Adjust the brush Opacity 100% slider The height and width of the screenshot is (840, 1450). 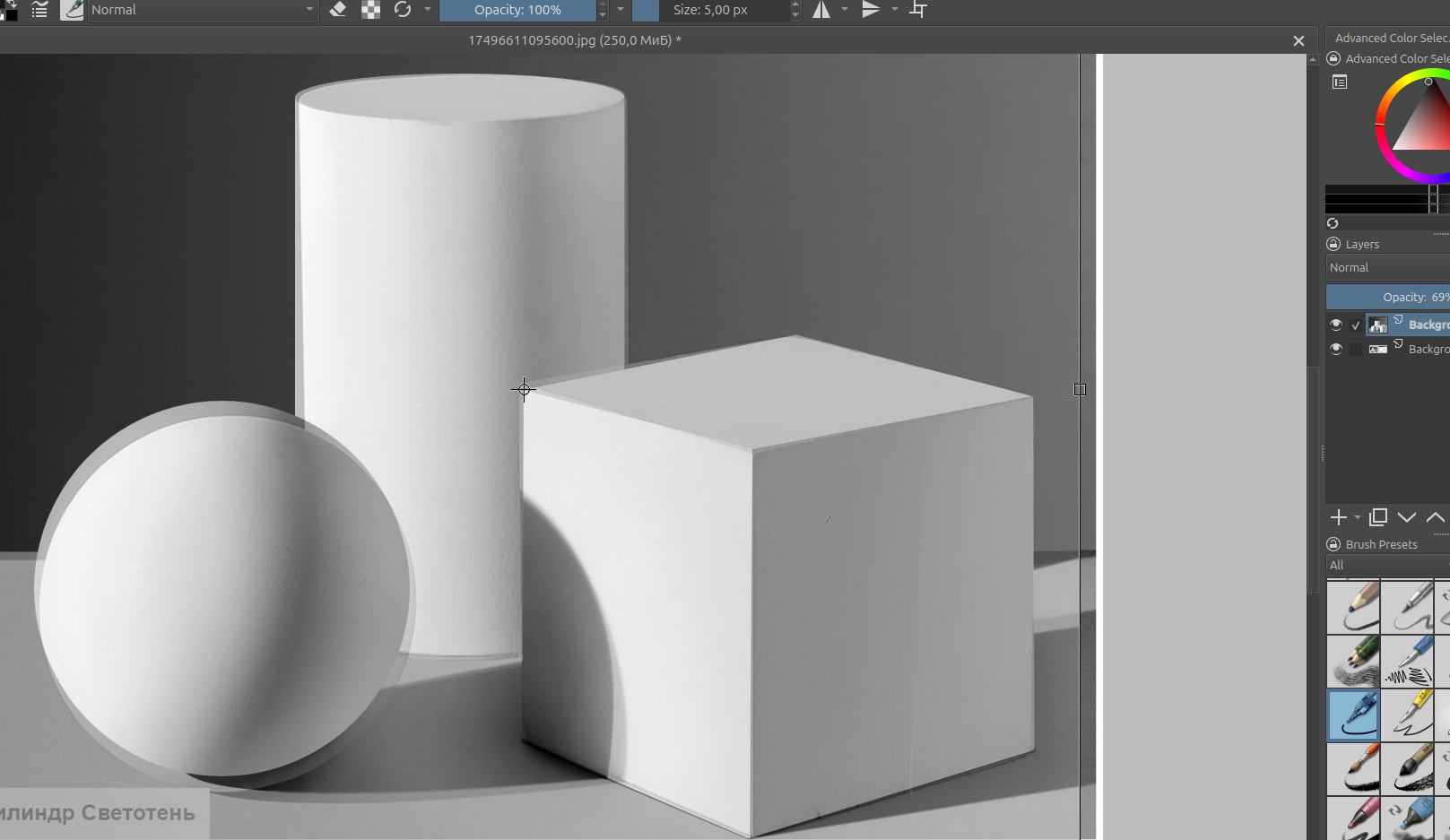pos(517,10)
